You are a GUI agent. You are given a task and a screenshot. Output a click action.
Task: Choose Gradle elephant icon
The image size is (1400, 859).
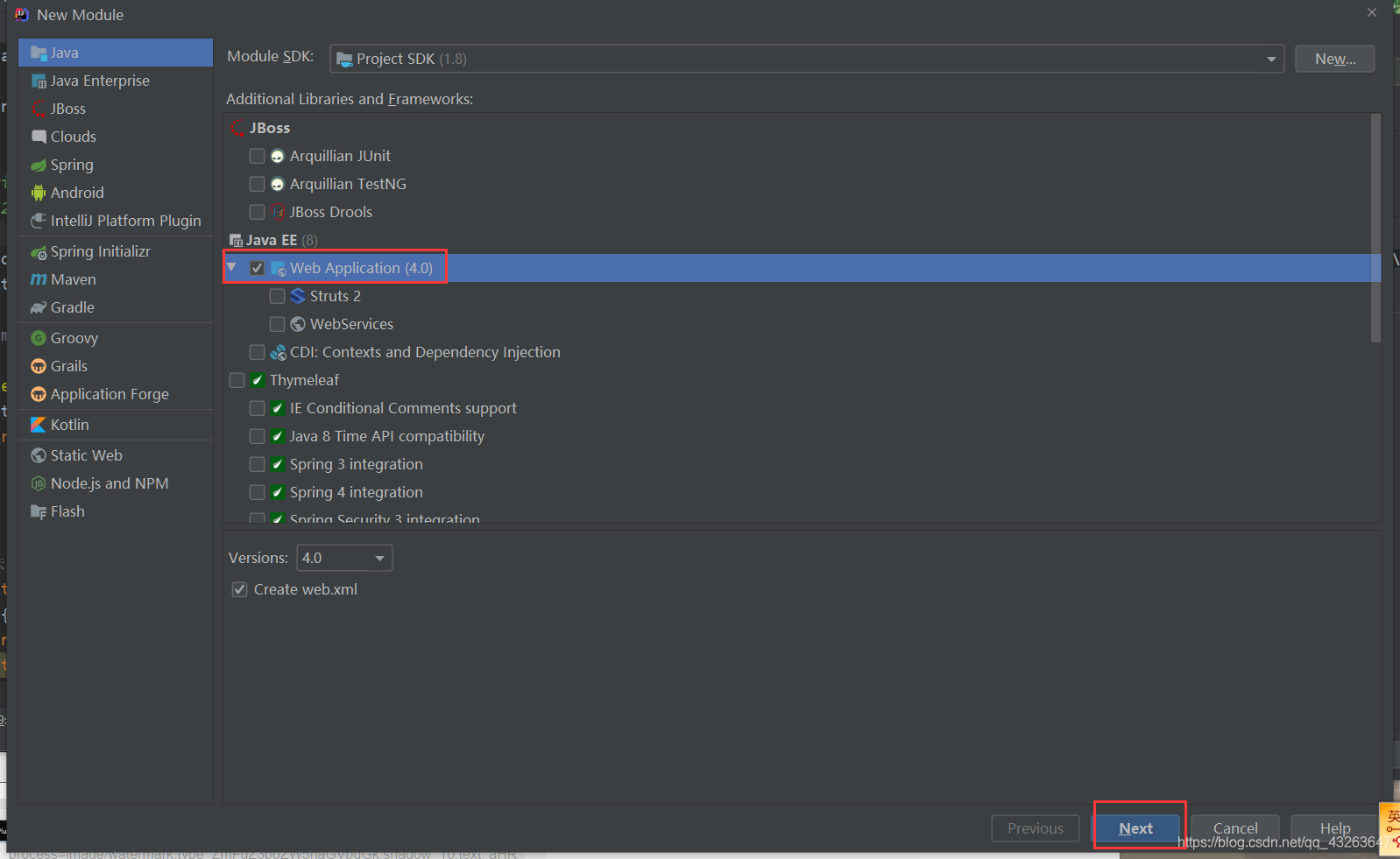(39, 307)
